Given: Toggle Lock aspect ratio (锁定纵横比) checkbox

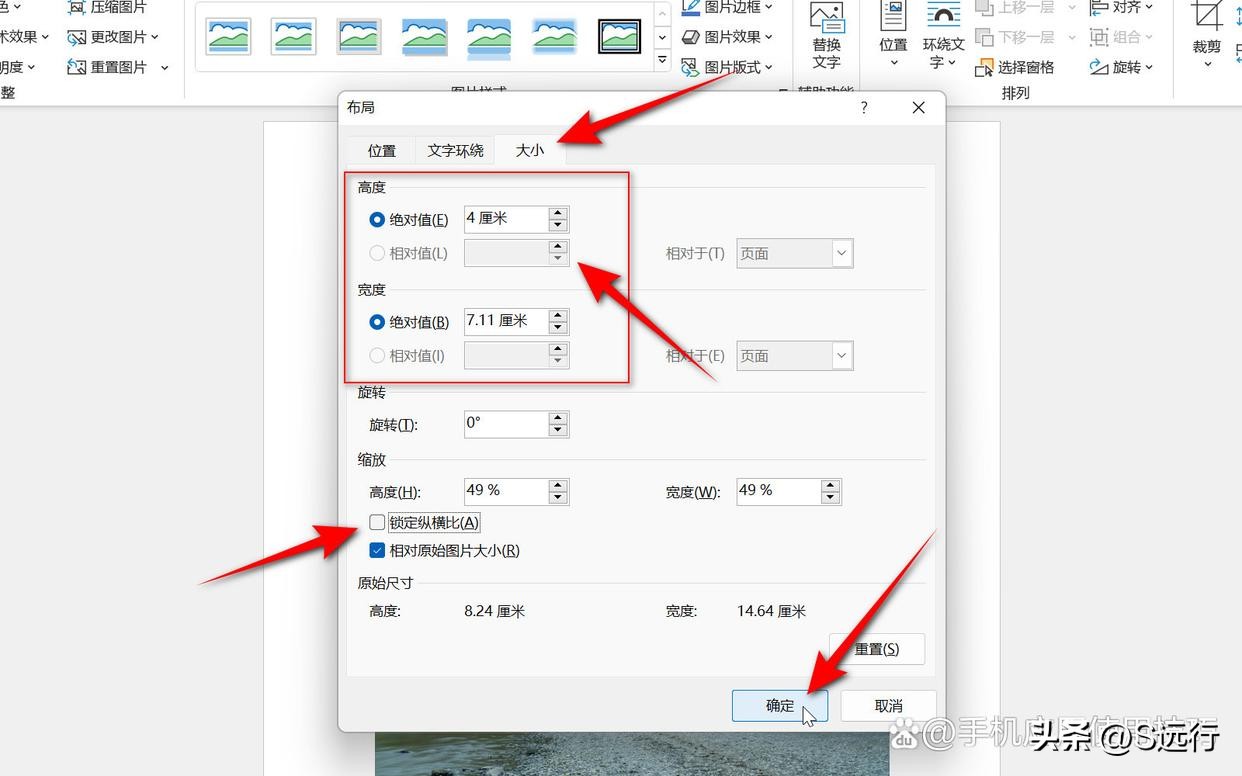Looking at the screenshot, I should tap(377, 522).
